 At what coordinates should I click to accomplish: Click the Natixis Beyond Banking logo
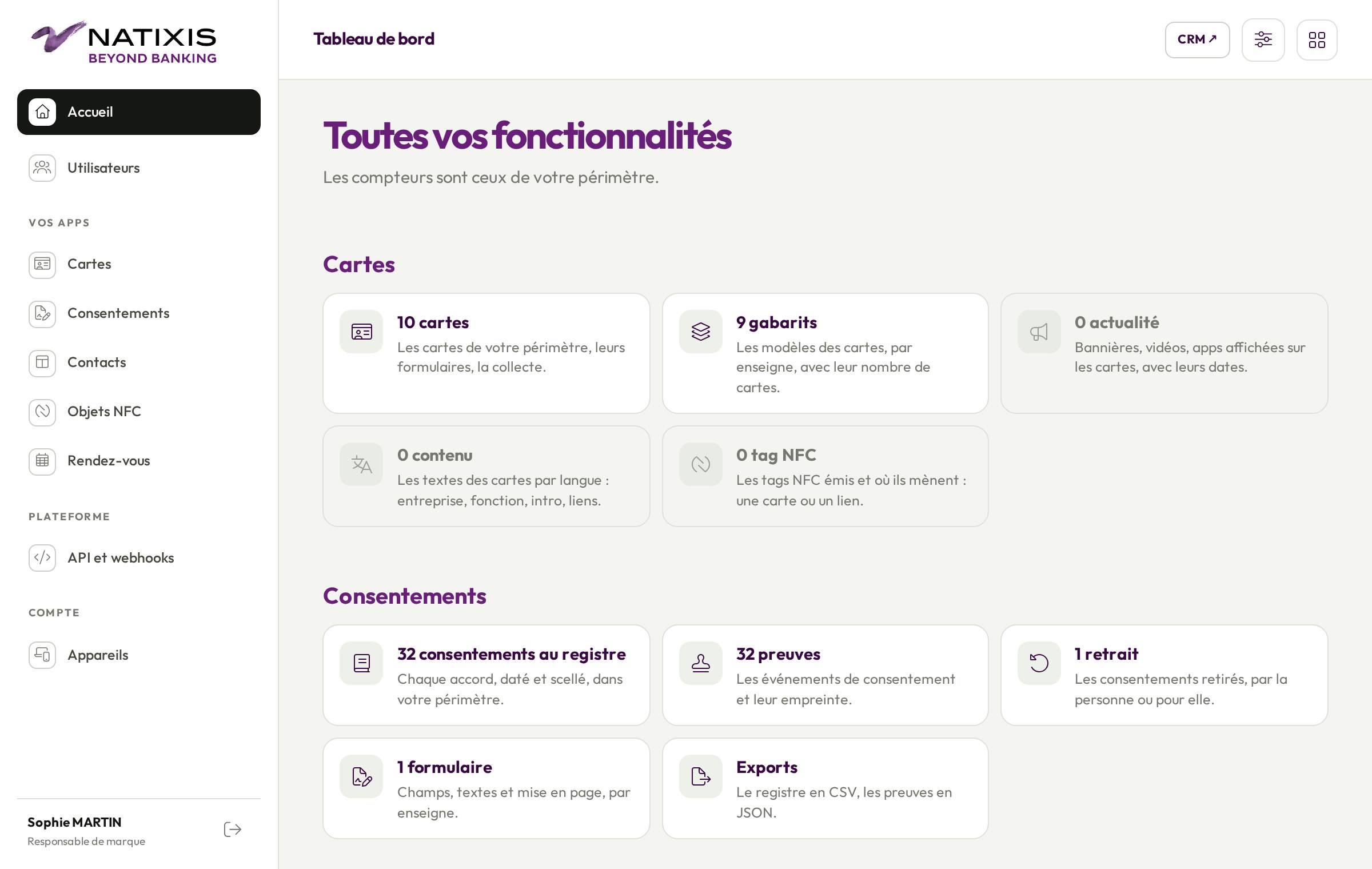(124, 43)
